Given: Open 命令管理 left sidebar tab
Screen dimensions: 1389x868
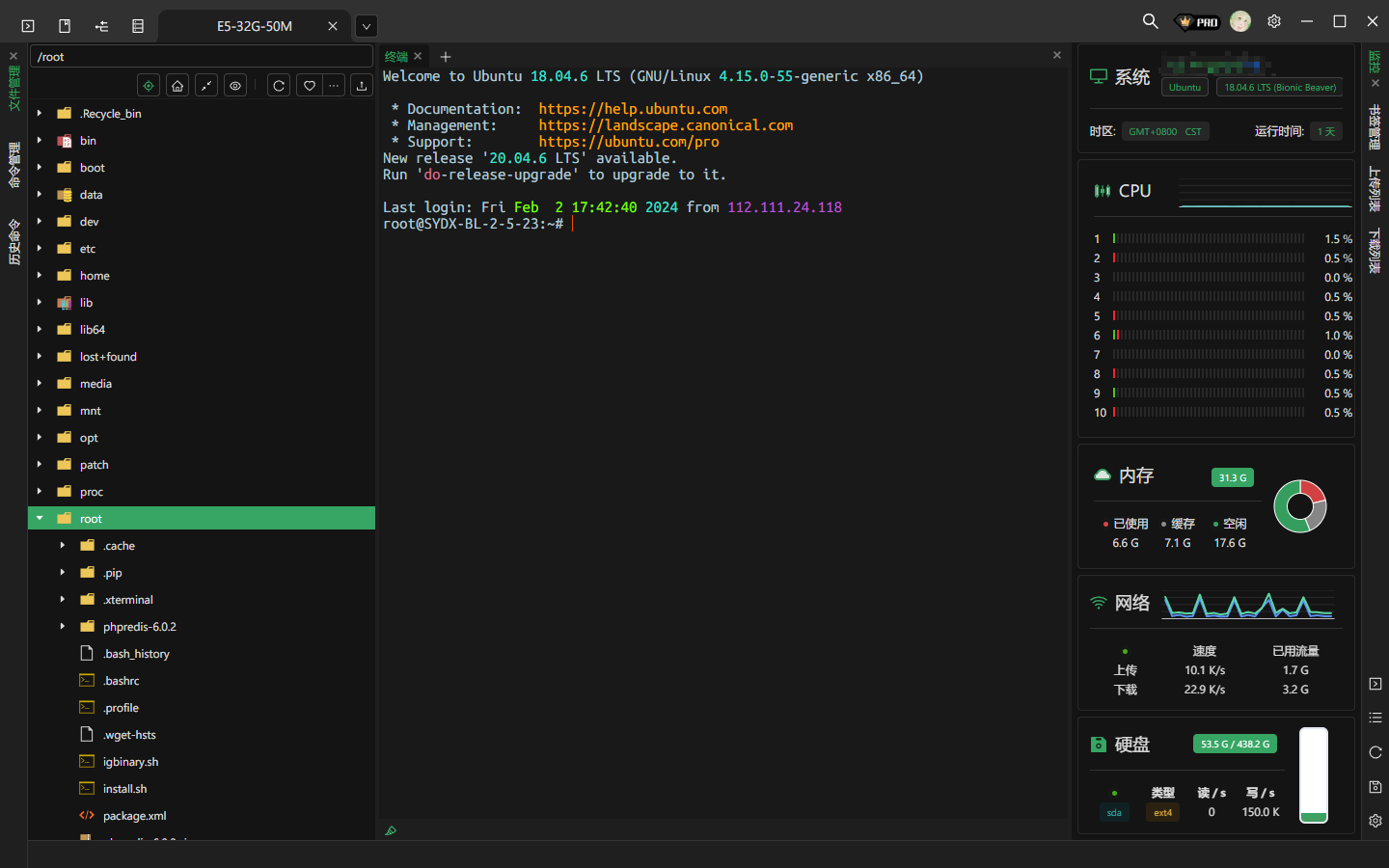Looking at the screenshot, I should [14, 165].
